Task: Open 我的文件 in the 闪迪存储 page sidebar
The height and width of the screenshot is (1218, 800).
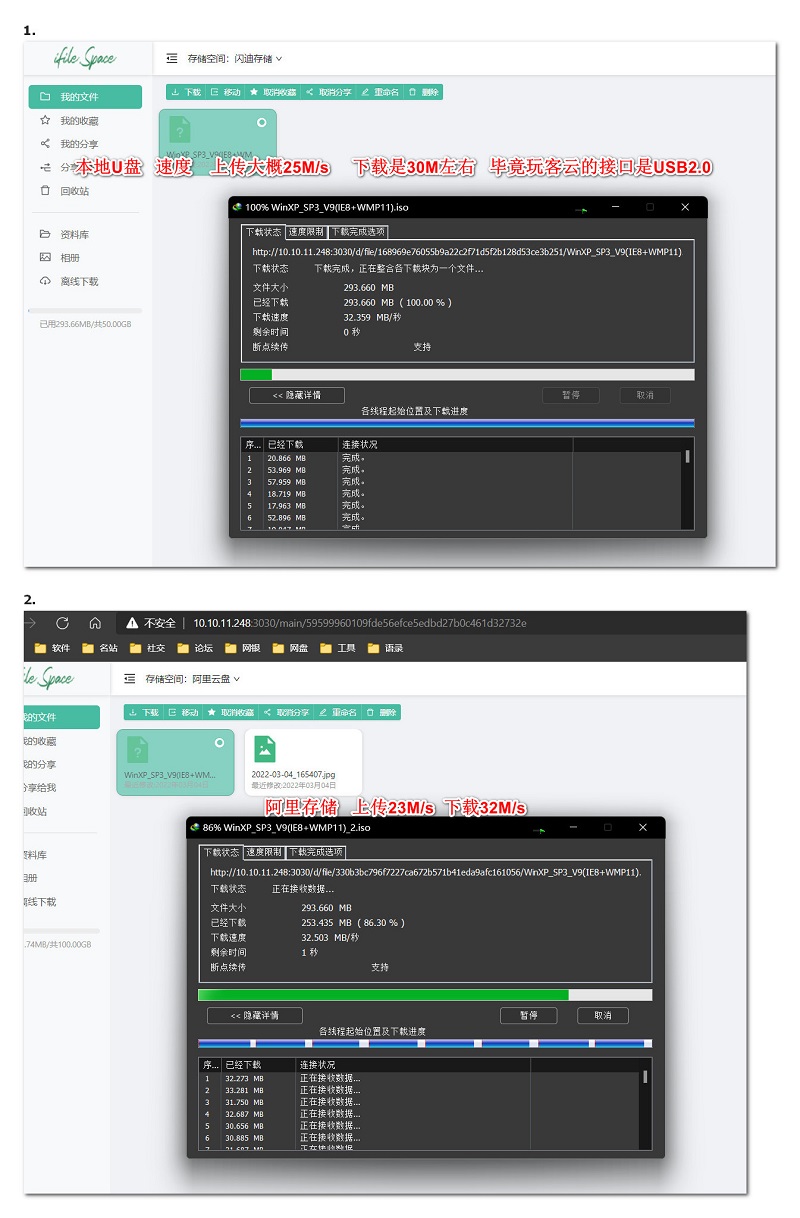Action: [x=85, y=97]
